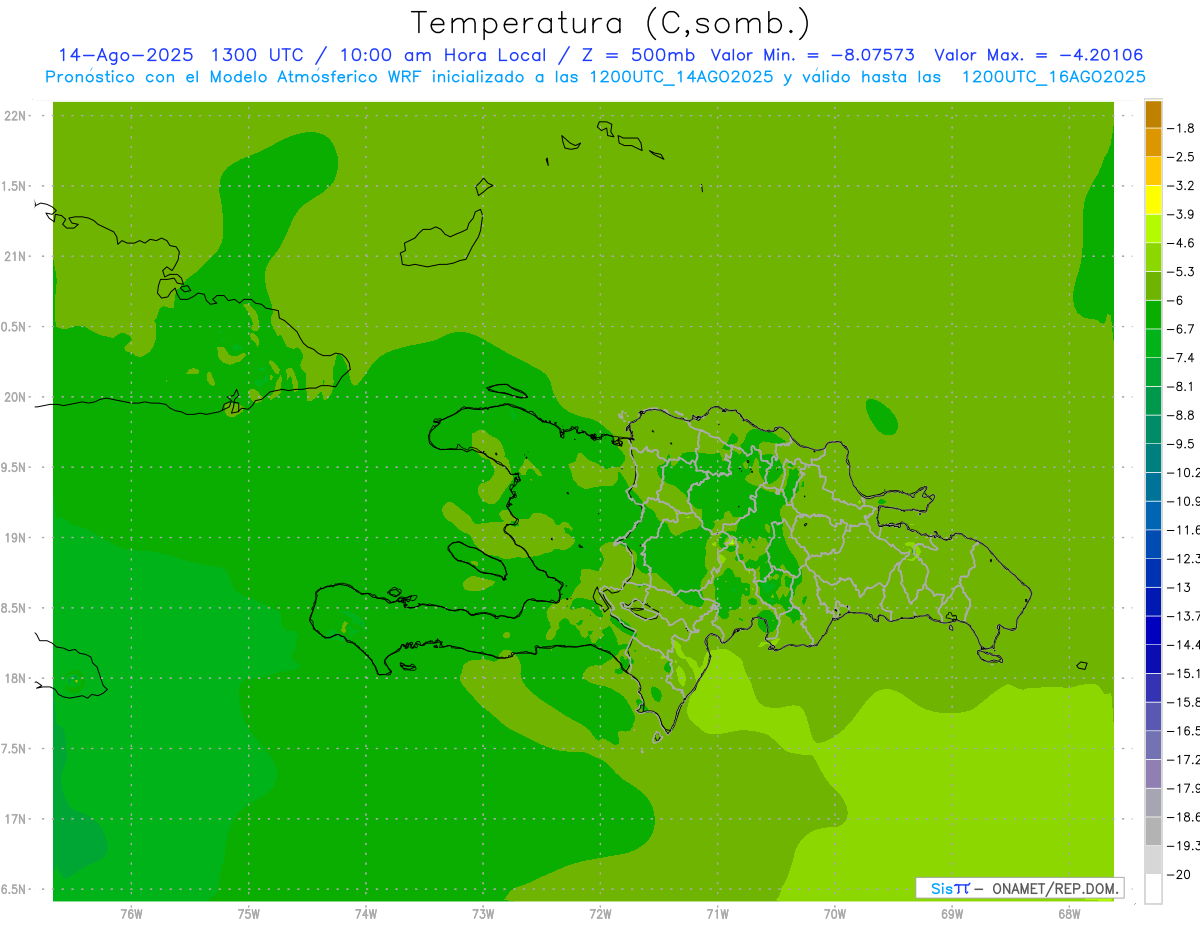This screenshot has width=1200, height=927.
Task: Click the "73W" longitude label
Action: (x=483, y=914)
